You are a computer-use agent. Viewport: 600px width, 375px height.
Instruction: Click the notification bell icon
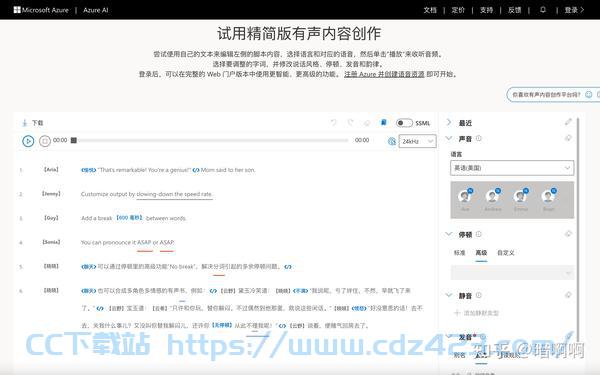click(x=543, y=10)
